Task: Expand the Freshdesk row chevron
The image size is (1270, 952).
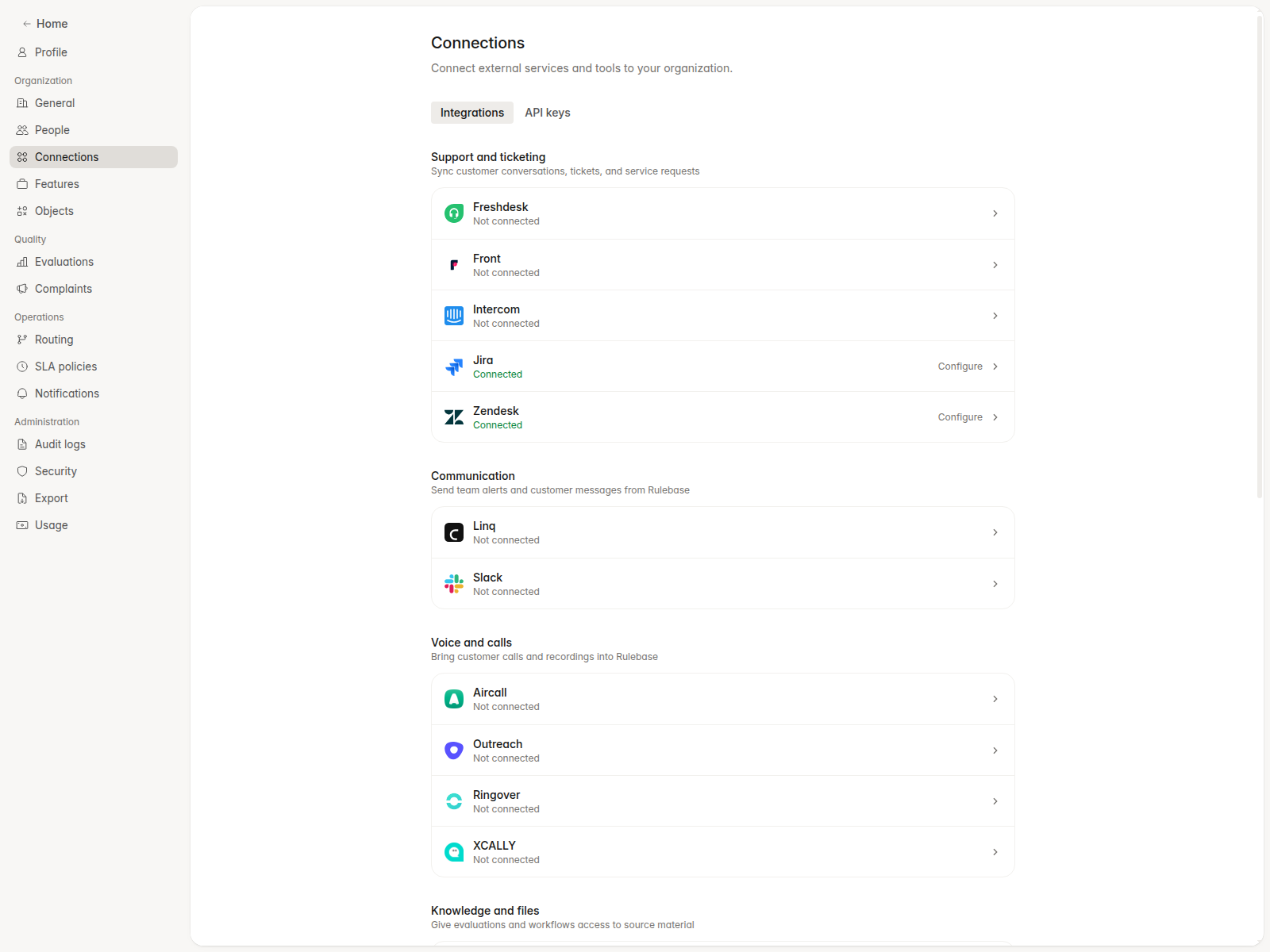Action: pyautogui.click(x=995, y=213)
